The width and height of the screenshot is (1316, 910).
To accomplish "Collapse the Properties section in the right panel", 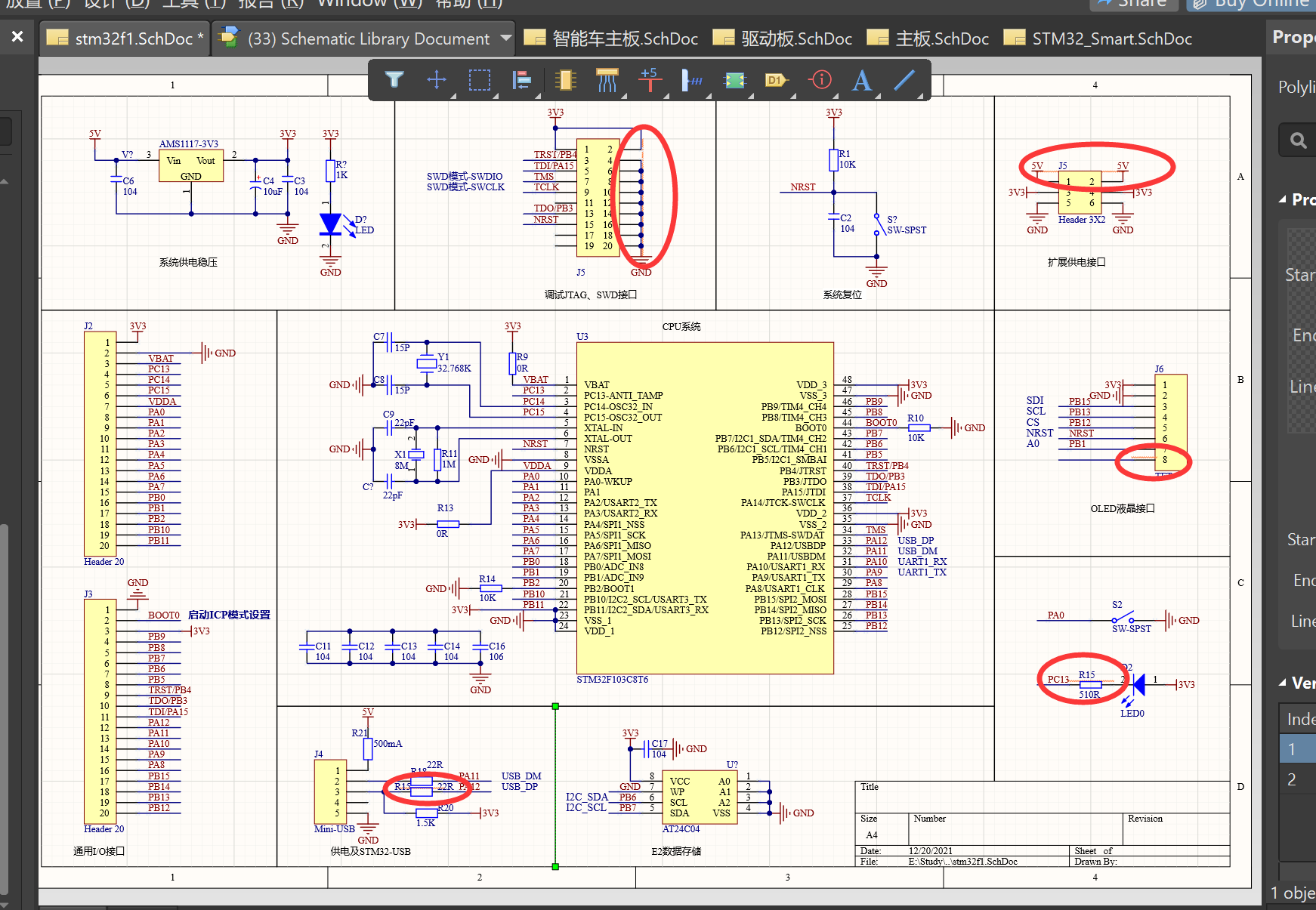I will (1284, 199).
